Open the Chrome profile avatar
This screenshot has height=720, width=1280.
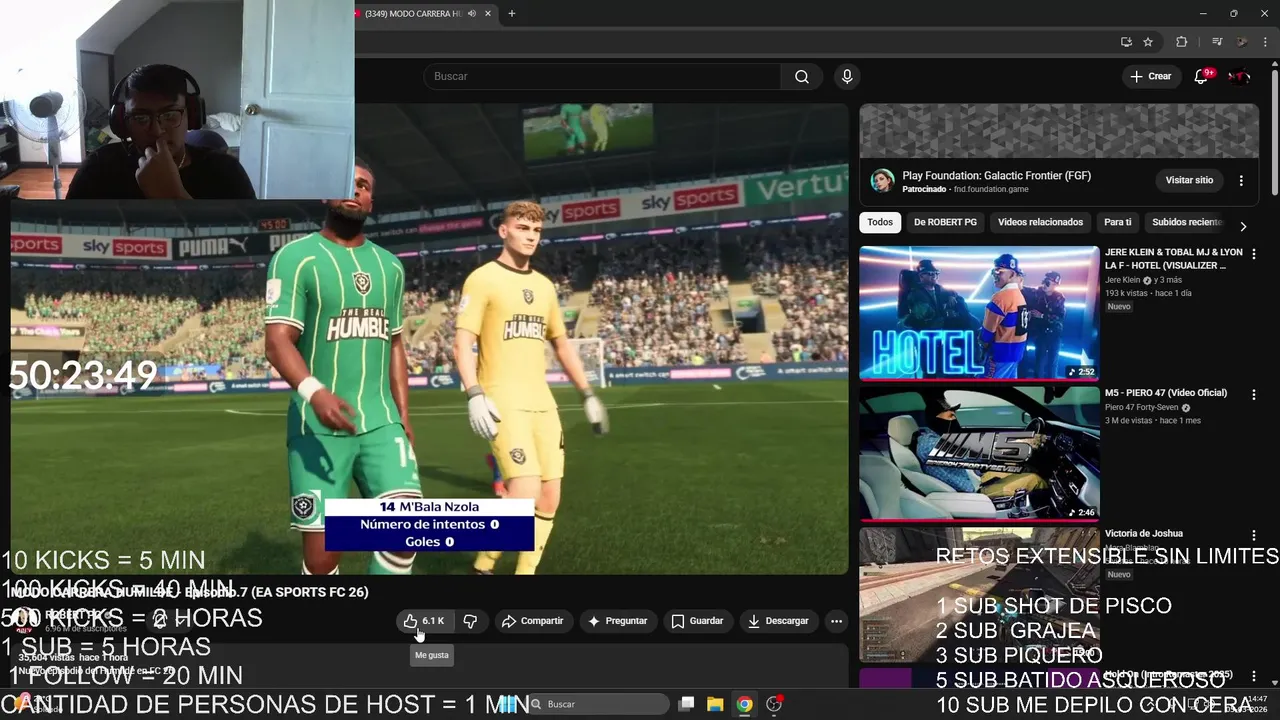coord(1241,42)
